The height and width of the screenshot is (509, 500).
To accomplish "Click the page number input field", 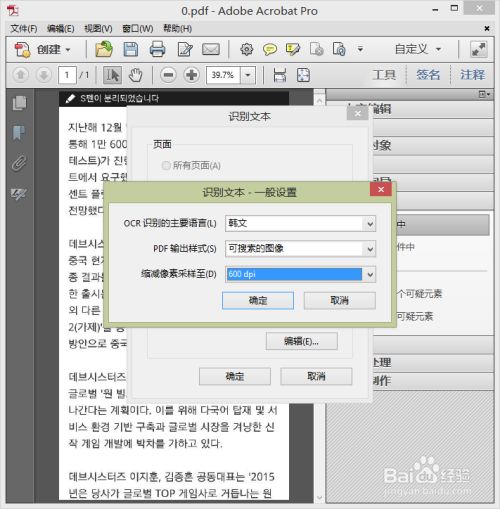I will pos(67,75).
